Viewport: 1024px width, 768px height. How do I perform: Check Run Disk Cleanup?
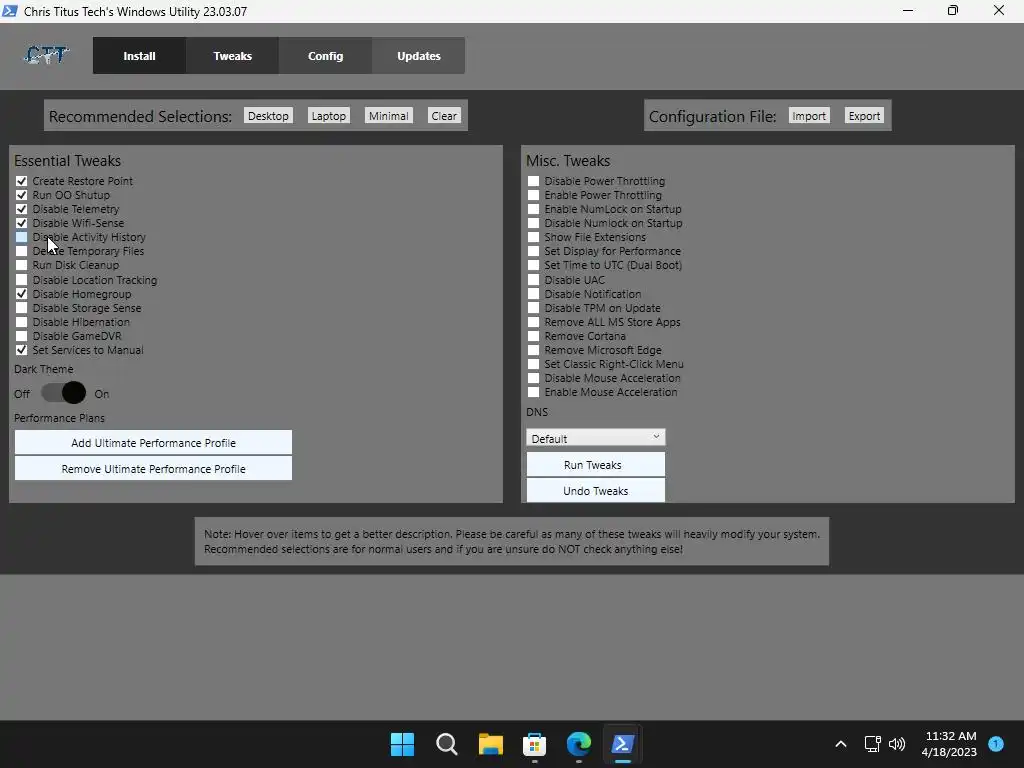pyautogui.click(x=22, y=265)
